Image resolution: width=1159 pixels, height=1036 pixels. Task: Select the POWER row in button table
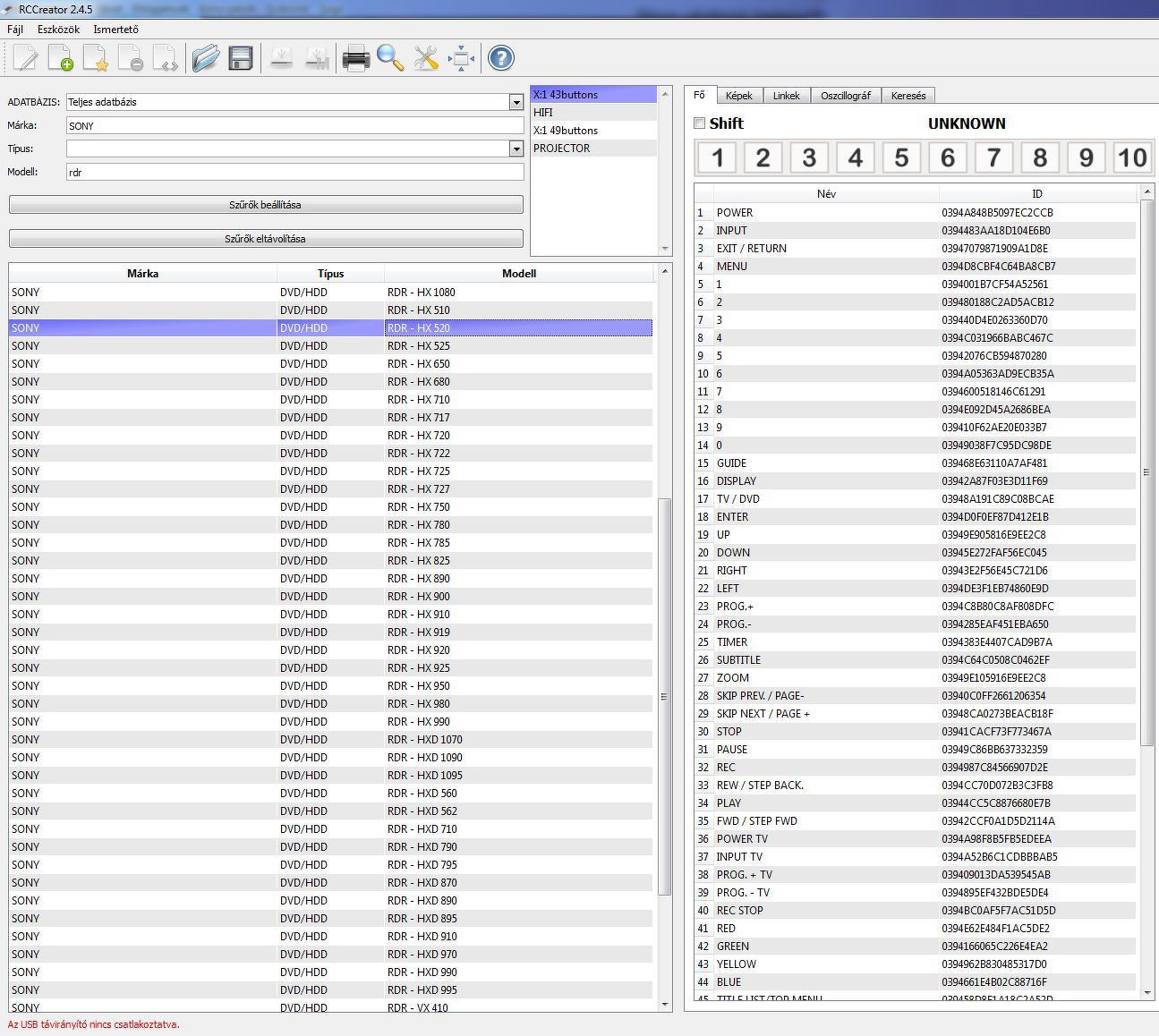916,213
